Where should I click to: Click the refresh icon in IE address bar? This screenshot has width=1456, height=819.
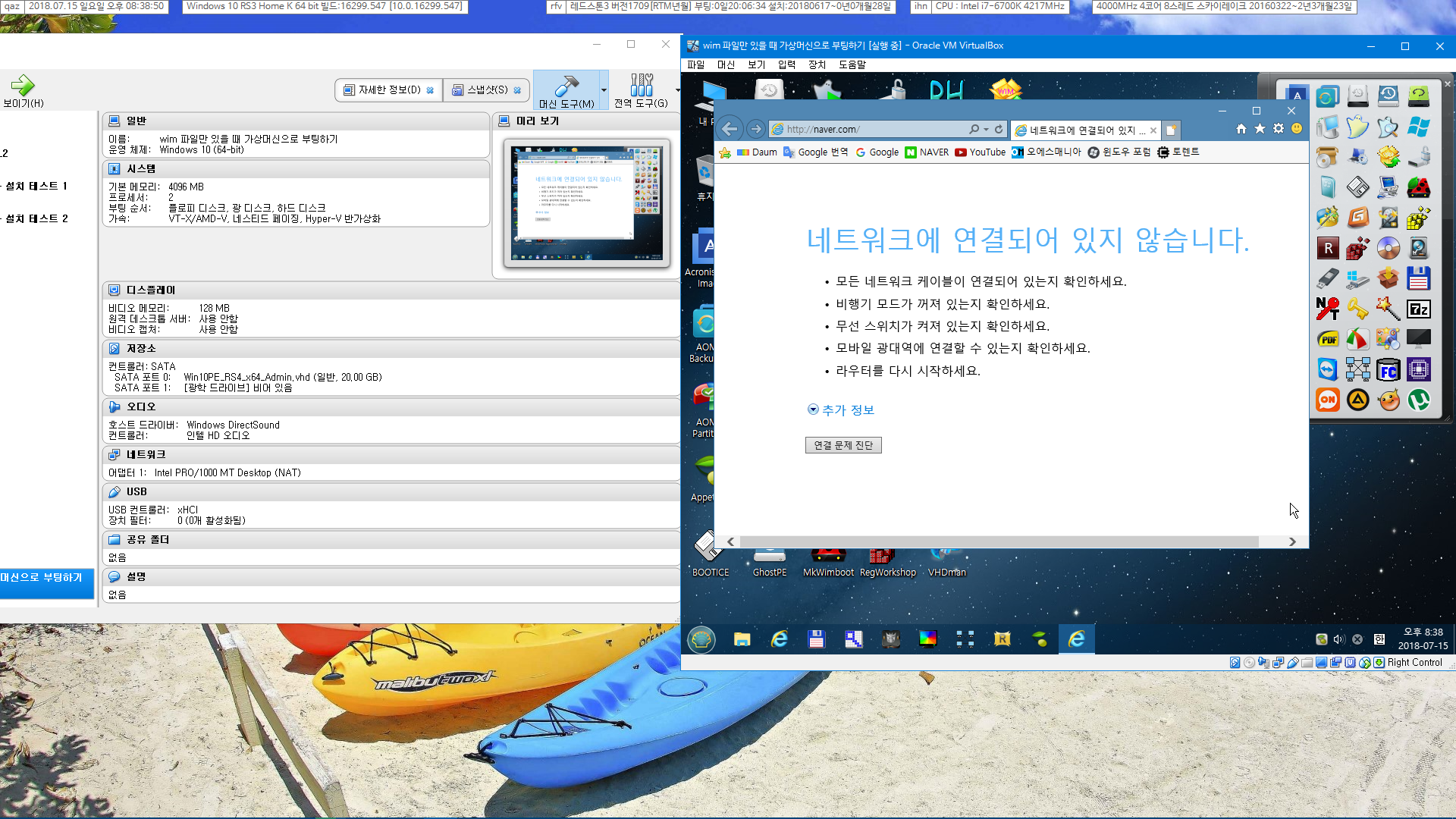tap(999, 130)
